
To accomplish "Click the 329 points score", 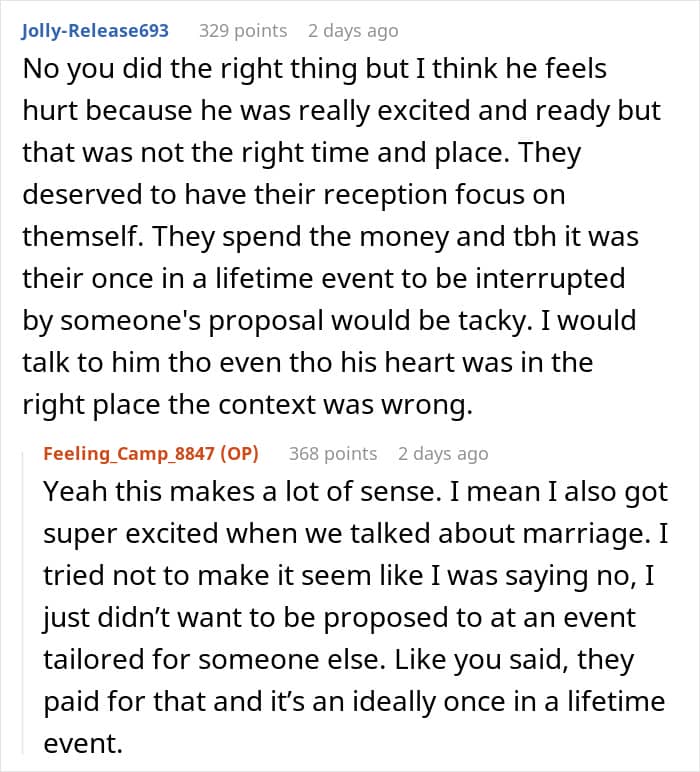I will click(x=243, y=31).
